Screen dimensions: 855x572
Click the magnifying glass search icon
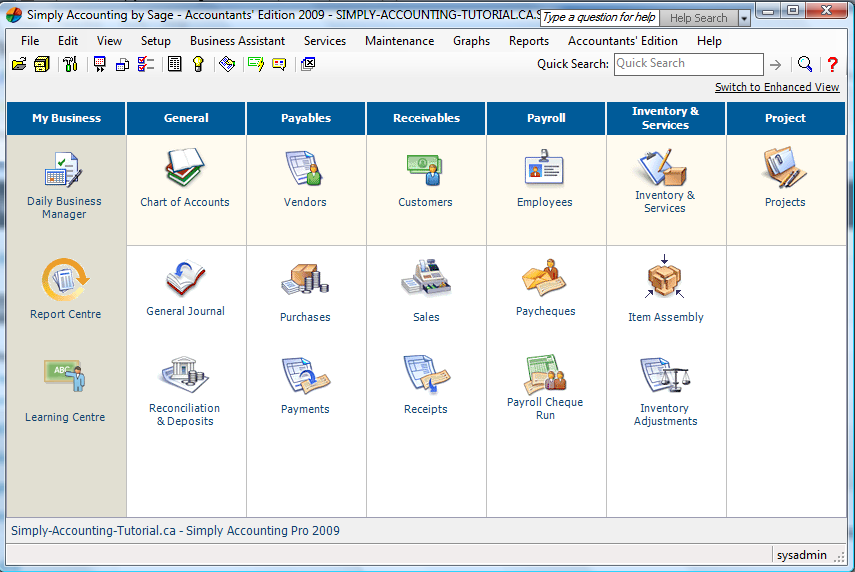click(805, 64)
